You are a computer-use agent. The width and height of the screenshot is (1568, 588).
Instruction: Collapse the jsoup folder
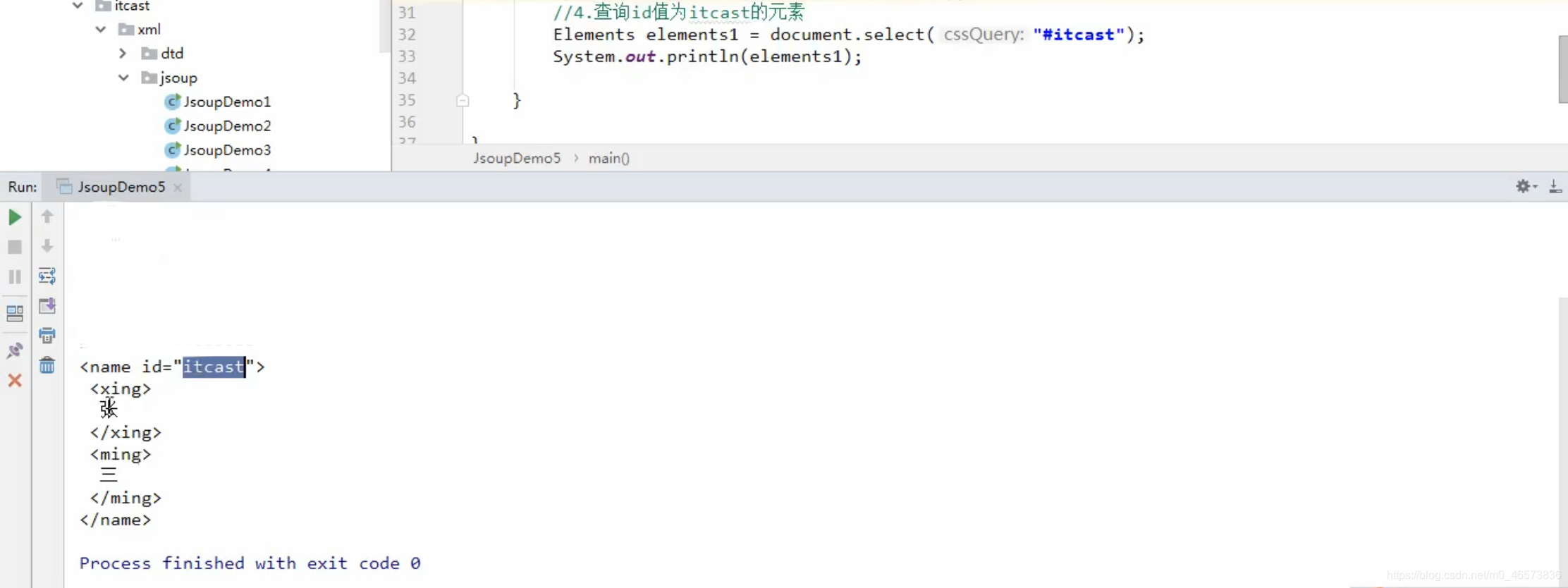point(123,78)
